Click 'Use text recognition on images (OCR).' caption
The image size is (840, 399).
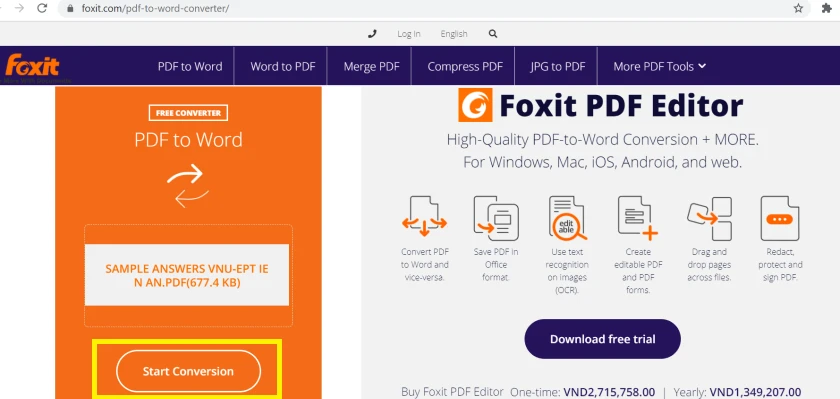click(x=567, y=271)
